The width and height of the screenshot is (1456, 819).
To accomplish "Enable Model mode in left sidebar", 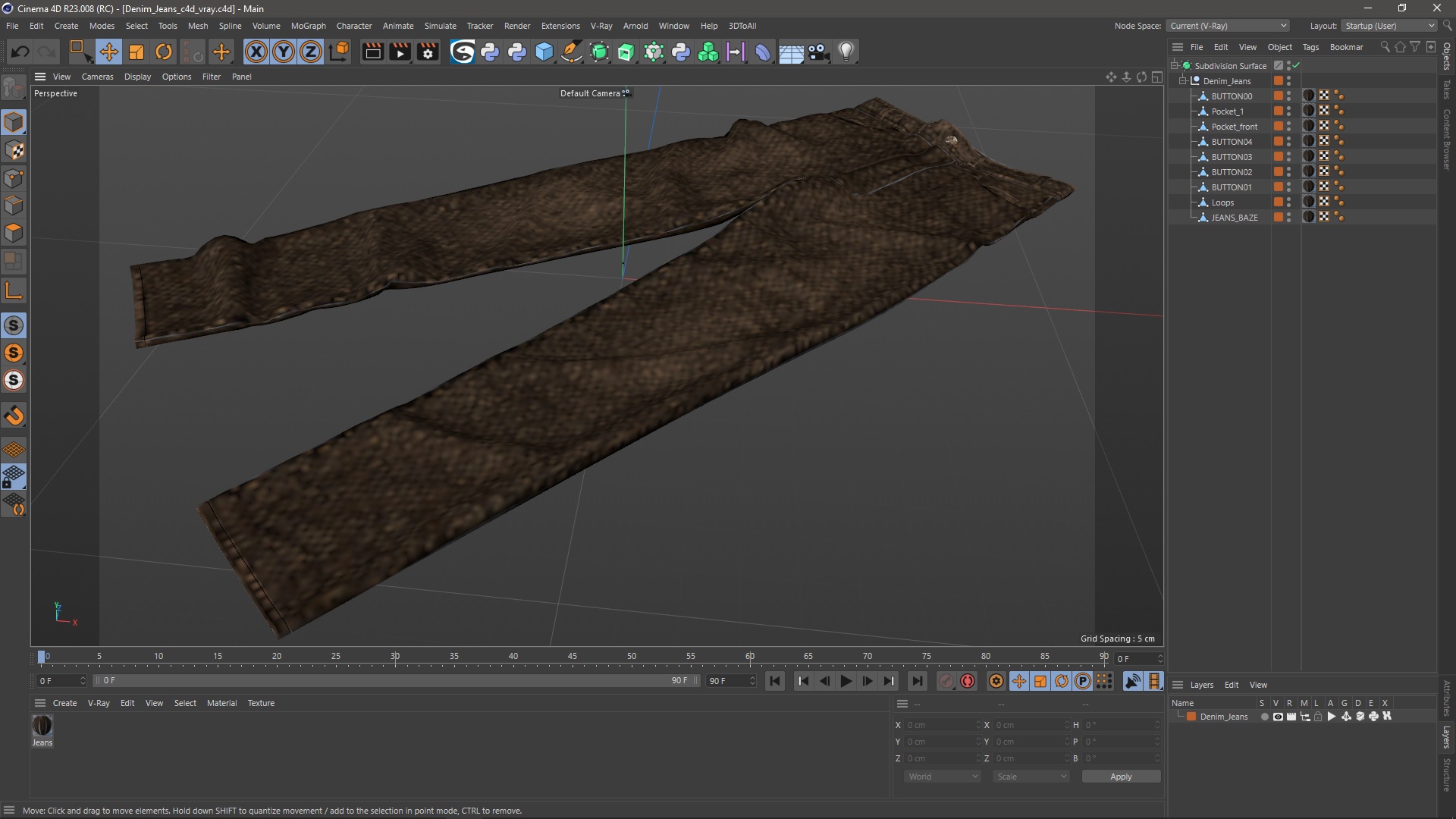I will point(14,122).
